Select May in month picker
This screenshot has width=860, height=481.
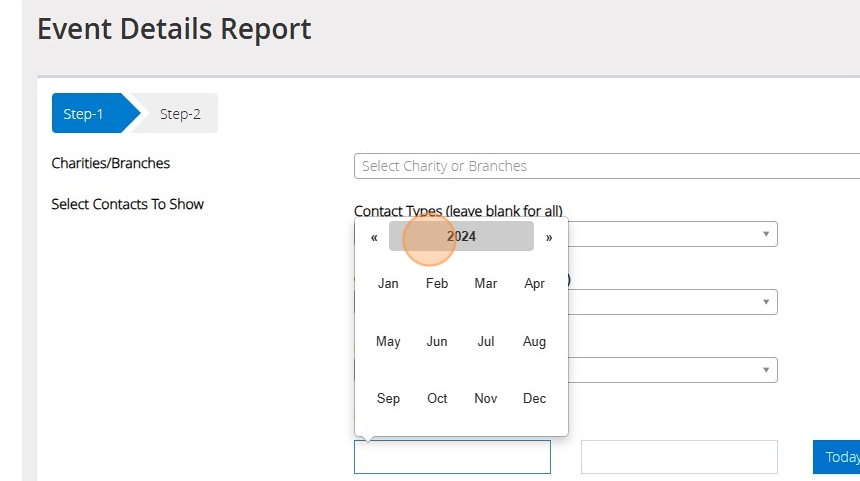tap(388, 342)
